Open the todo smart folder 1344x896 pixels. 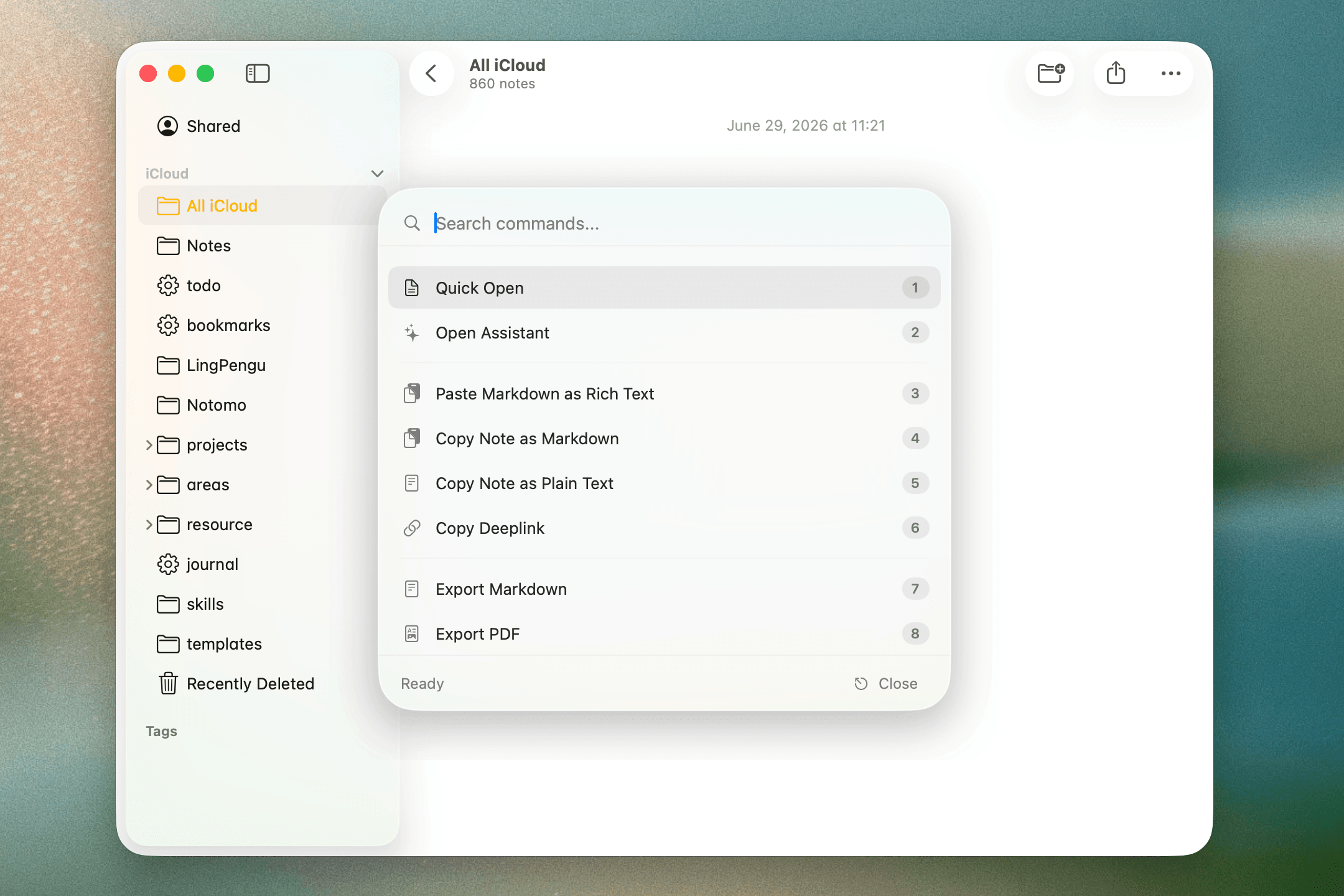(x=262, y=286)
